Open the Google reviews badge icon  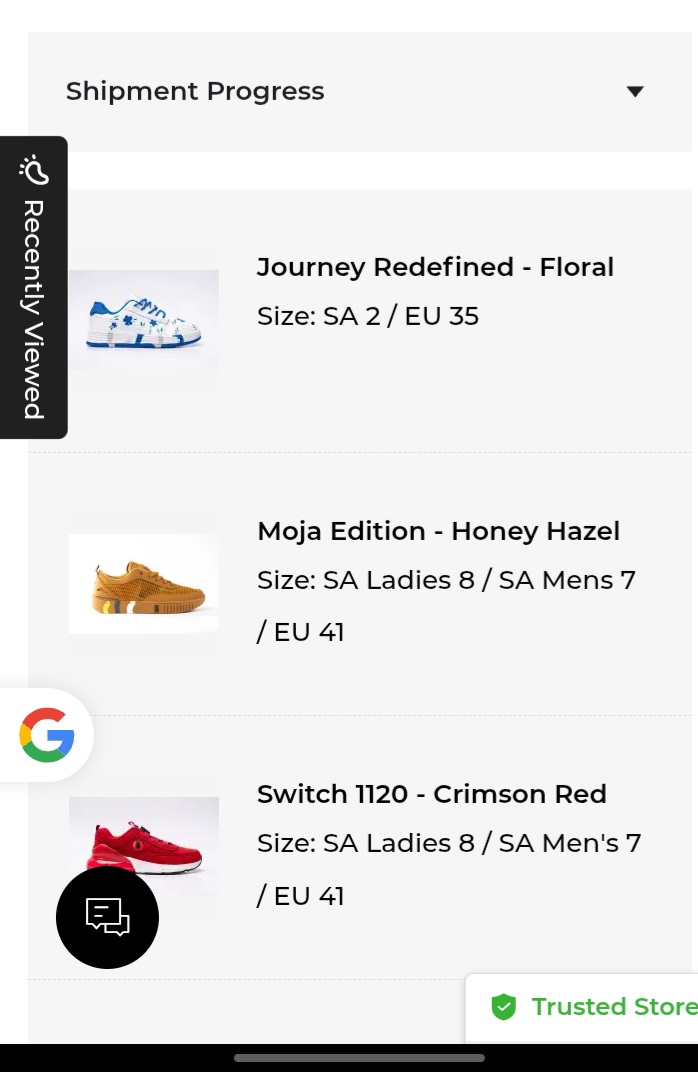(x=47, y=735)
